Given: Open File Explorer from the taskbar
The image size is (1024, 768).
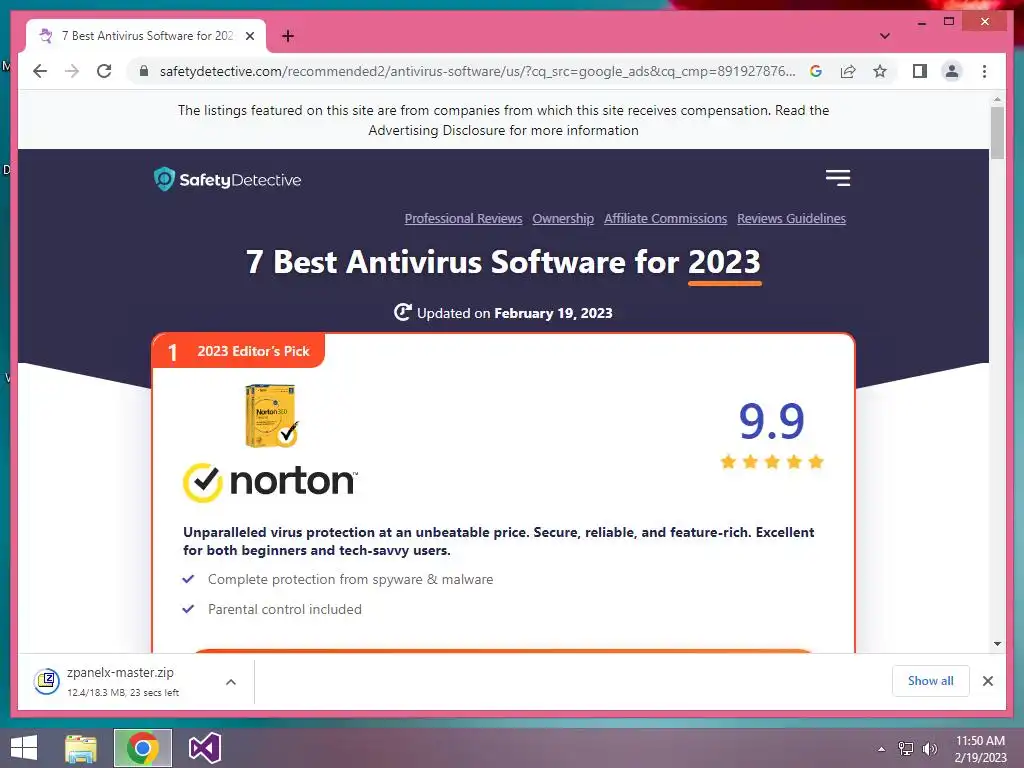Looking at the screenshot, I should pos(81,748).
